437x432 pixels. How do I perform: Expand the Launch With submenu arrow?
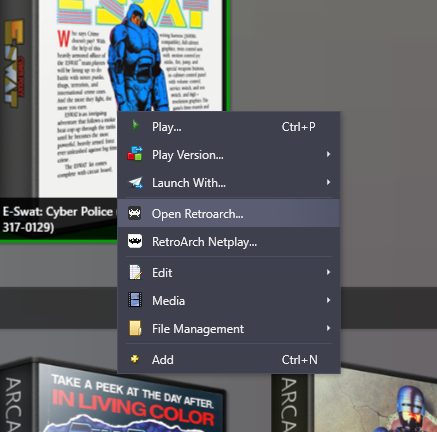[x=328, y=182]
